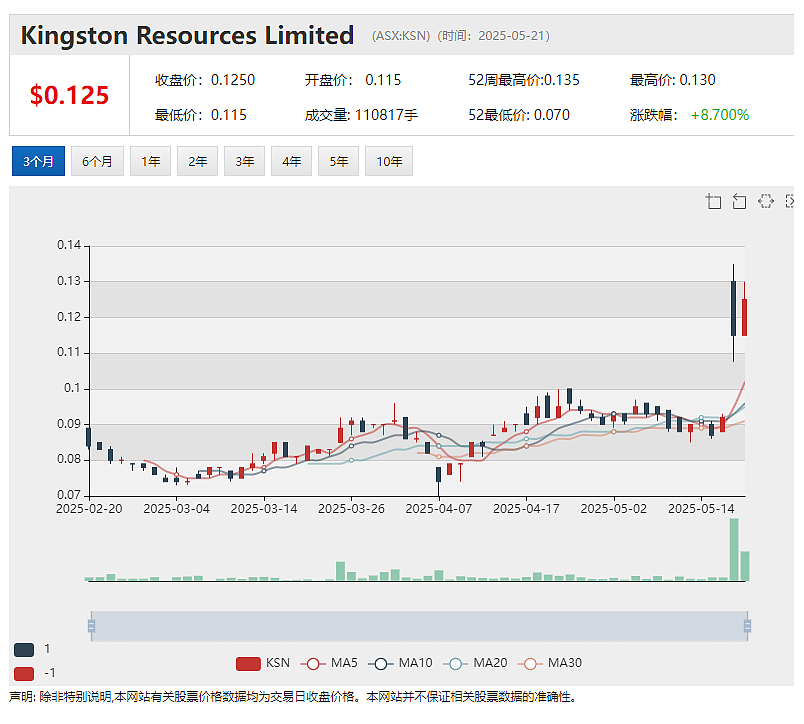Click the 2025-04-17 x-axis label
804x724 pixels.
(526, 509)
